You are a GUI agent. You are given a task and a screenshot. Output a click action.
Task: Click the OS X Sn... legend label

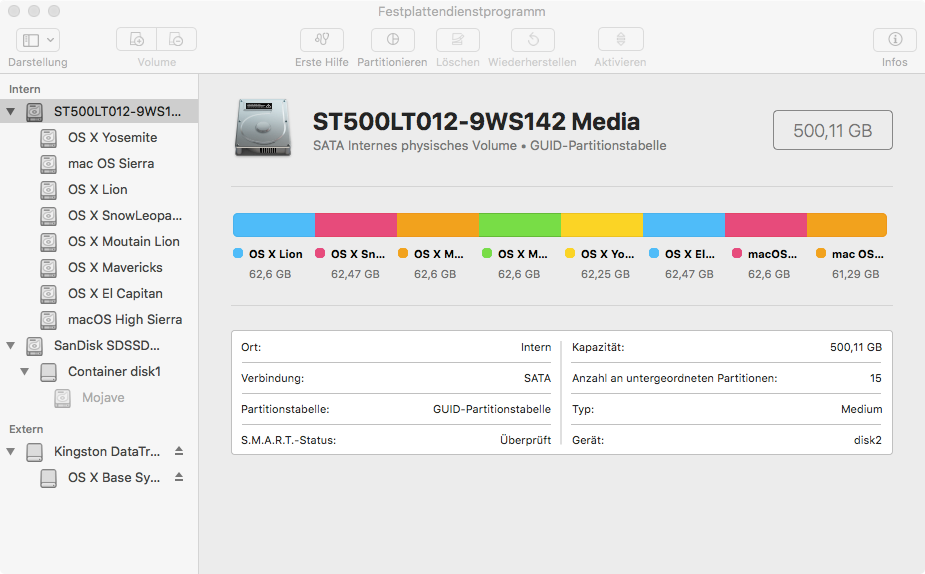(358, 254)
